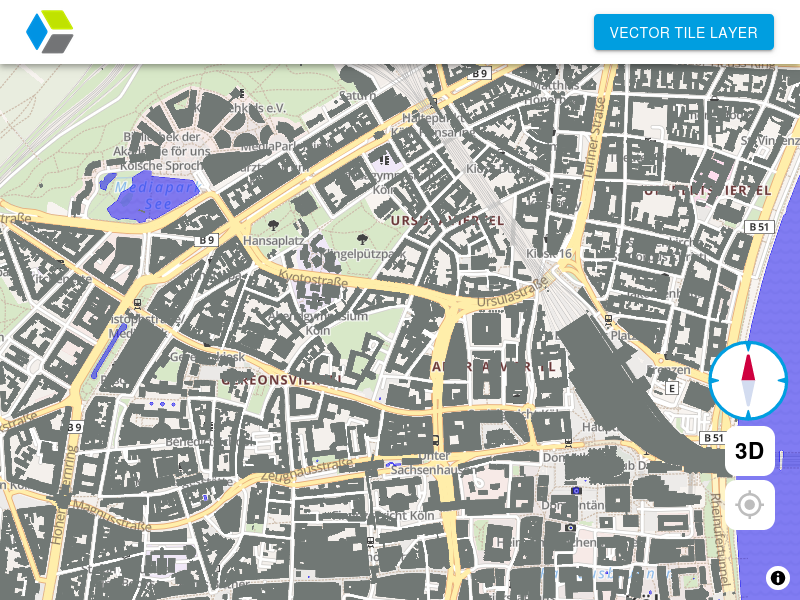Click the camera viewpoint icon near Dom
This screenshot has height=600, width=800.
(x=576, y=490)
